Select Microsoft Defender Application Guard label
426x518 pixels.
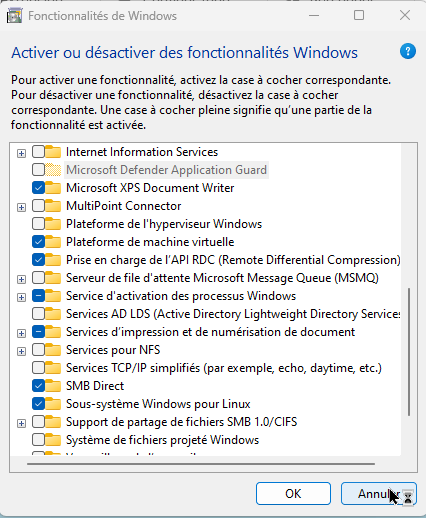[166, 170]
